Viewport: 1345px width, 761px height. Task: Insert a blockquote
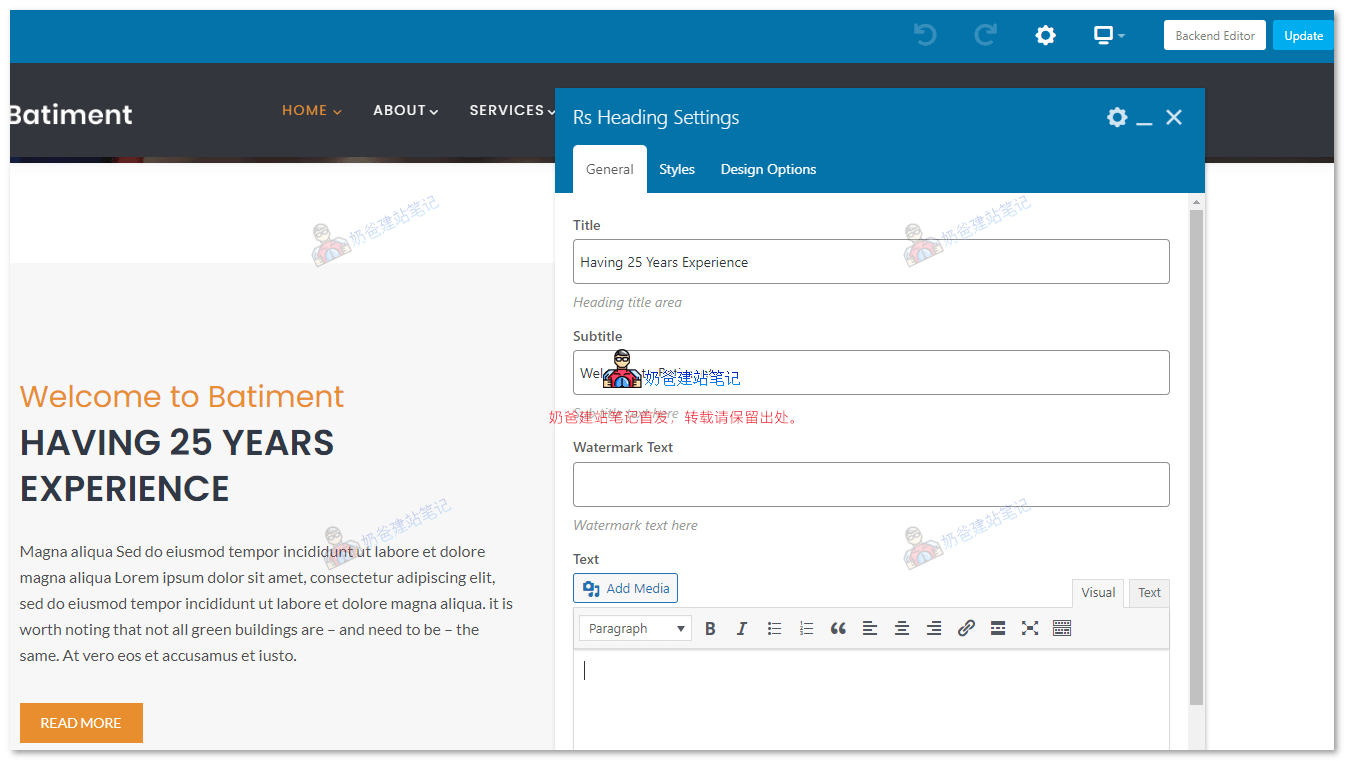coord(838,629)
